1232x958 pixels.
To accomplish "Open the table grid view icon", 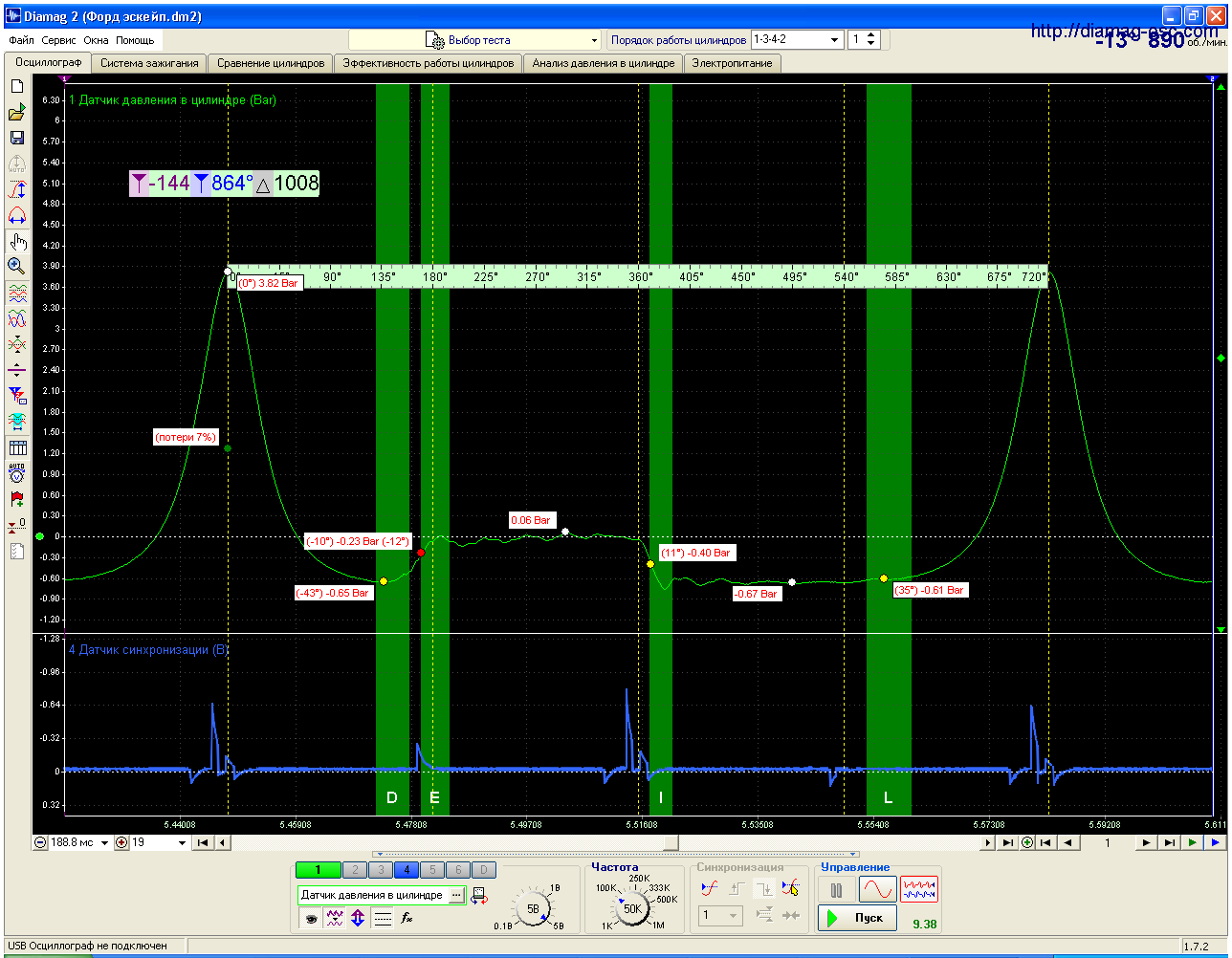I will (x=16, y=447).
